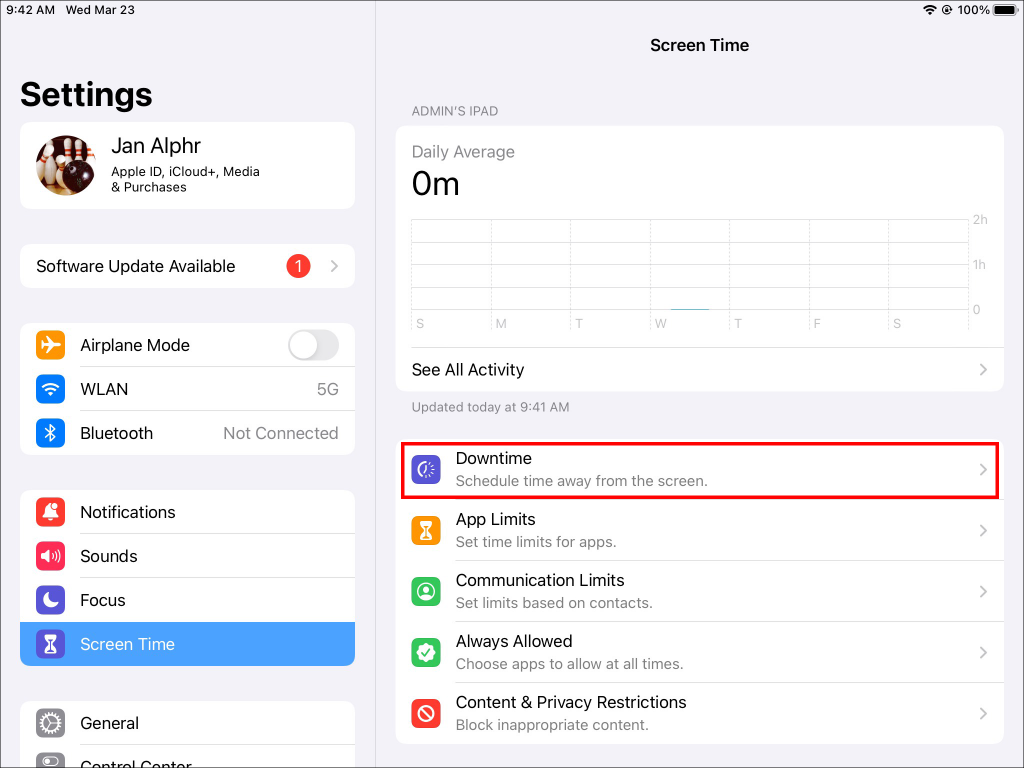Open Sounds using the speaker icon

click(50, 556)
